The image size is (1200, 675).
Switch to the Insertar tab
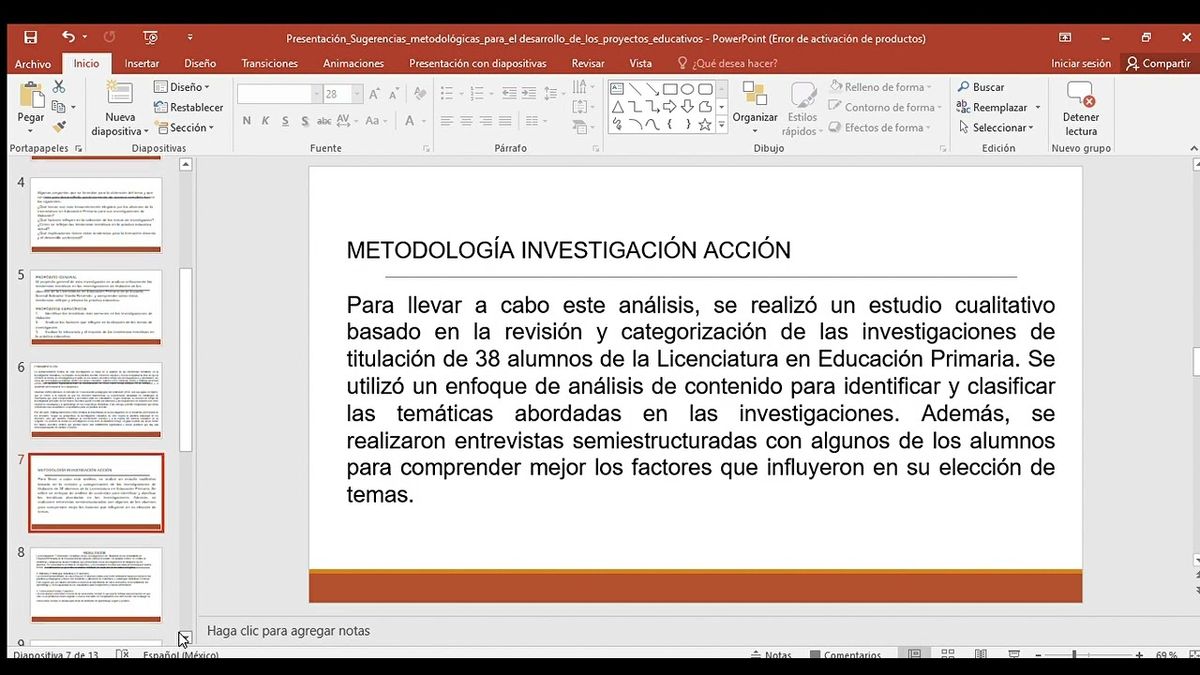click(142, 63)
